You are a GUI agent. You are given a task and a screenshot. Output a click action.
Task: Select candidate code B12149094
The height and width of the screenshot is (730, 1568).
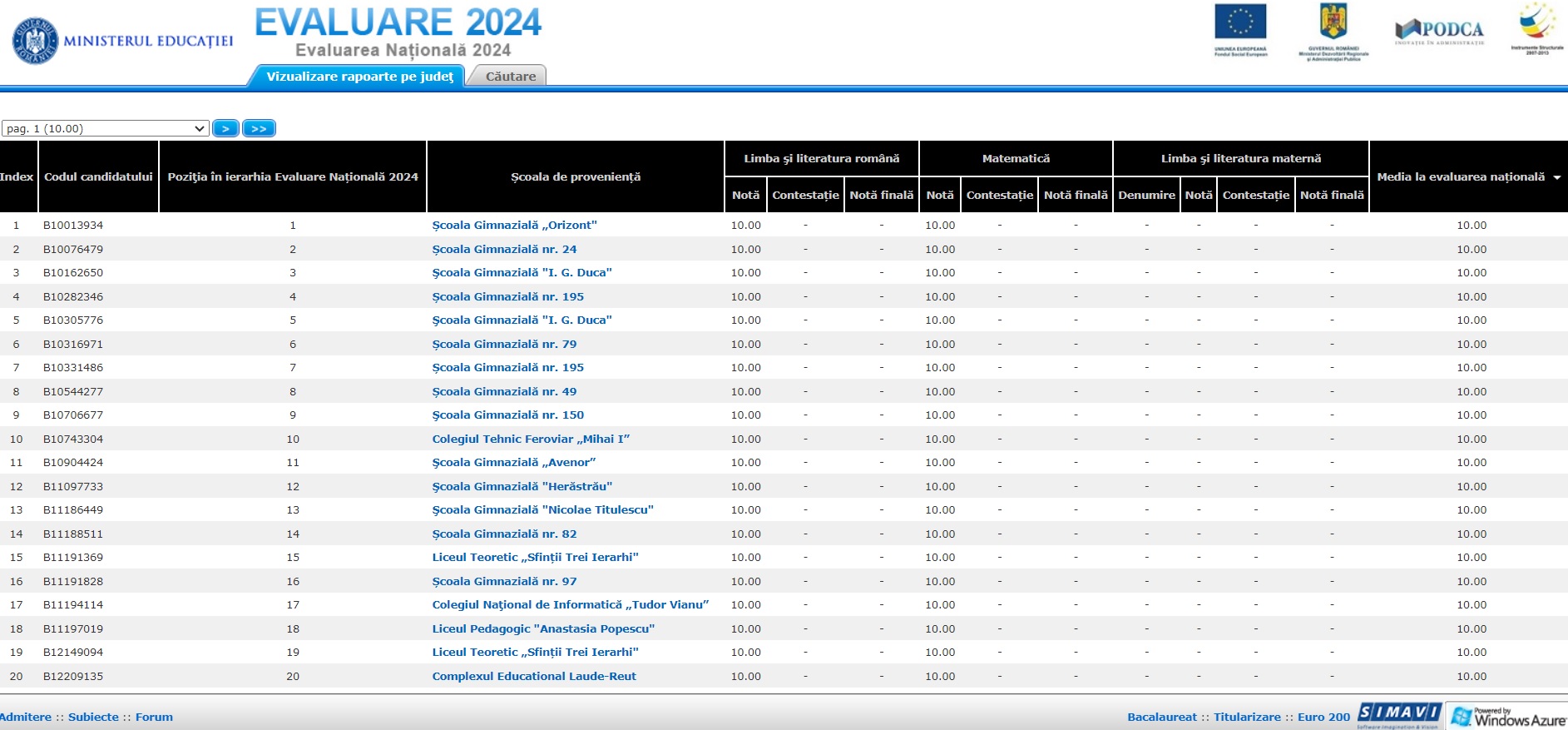tap(73, 652)
